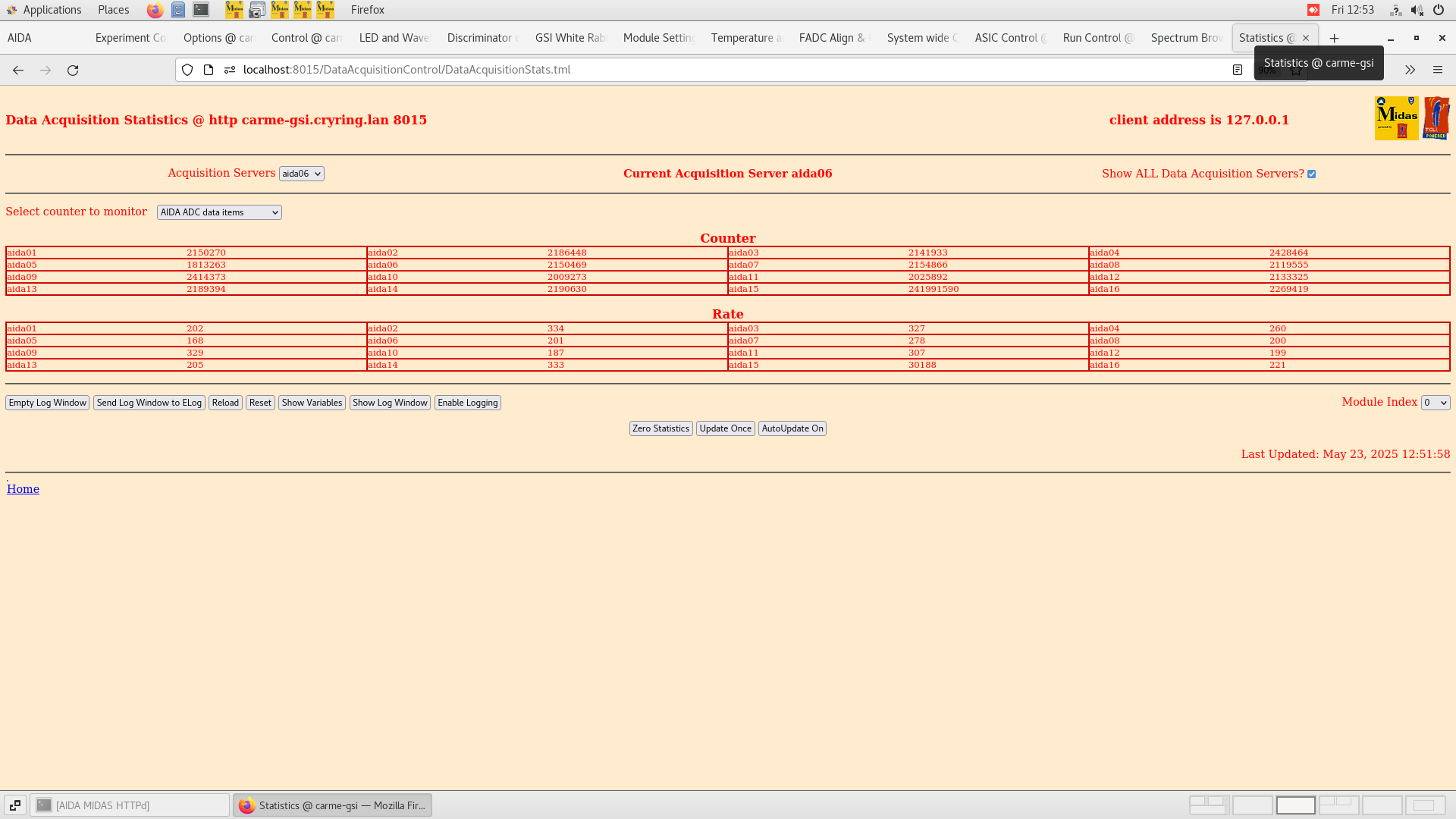
Task: Enable Logging for the log window
Action: 467,403
